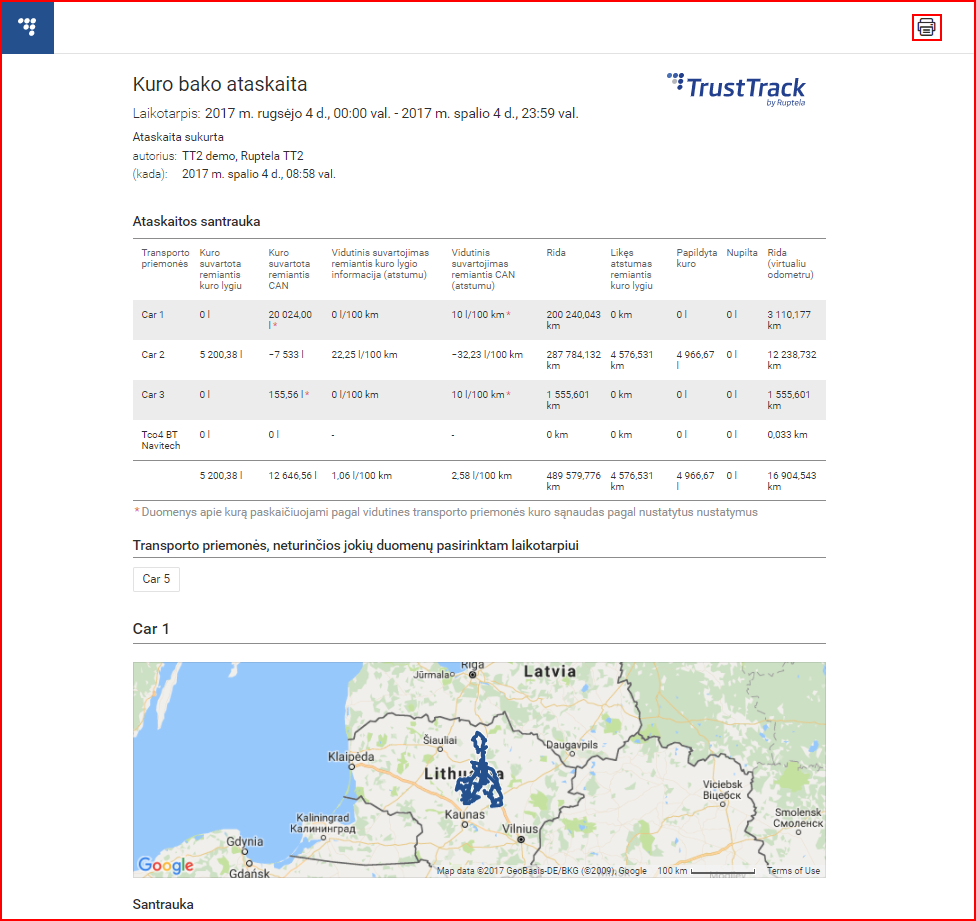Click the 'Laikotarpis' date range line
This screenshot has width=976, height=921.
[355, 113]
